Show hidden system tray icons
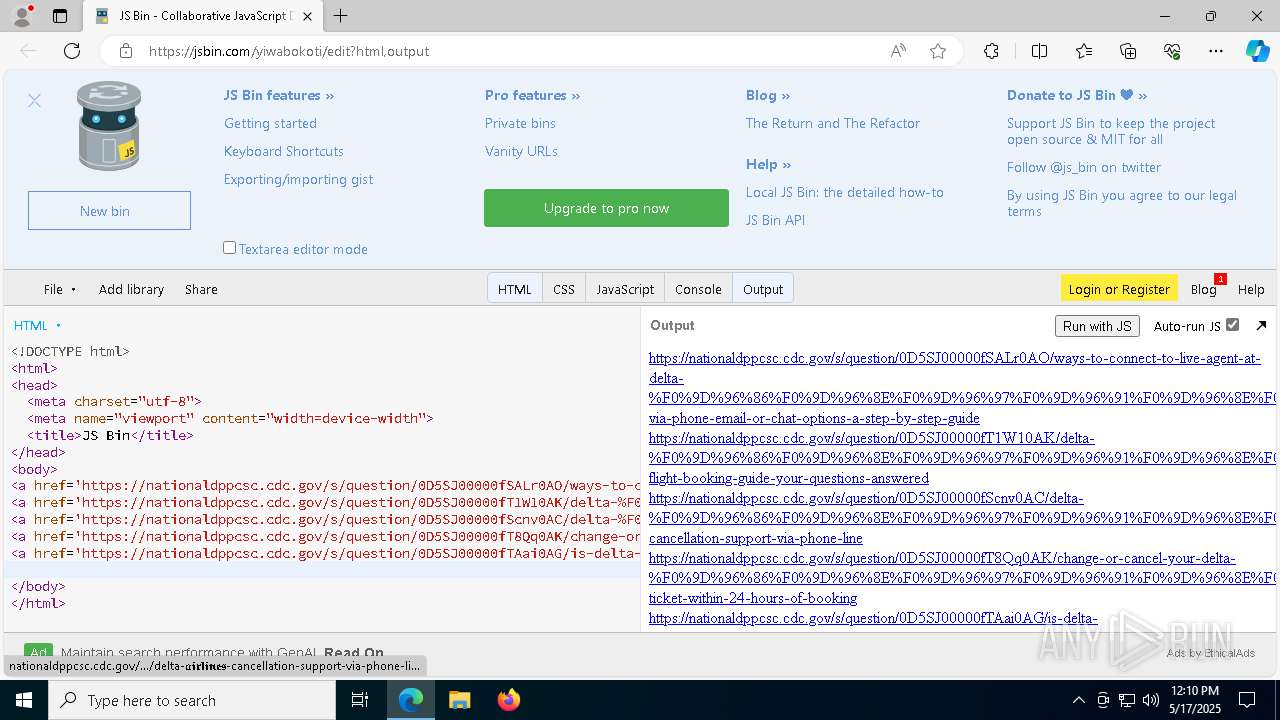The image size is (1280, 720). 1078,700
